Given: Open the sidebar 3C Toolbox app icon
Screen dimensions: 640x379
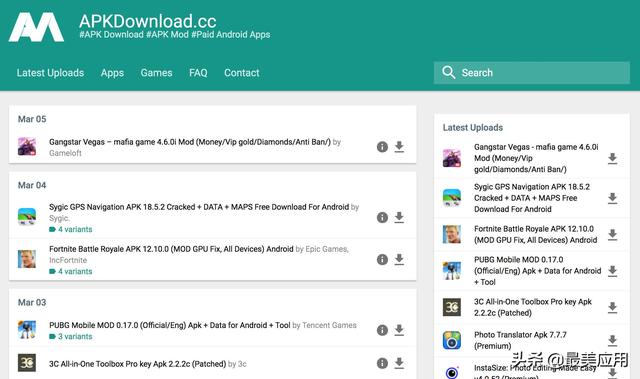Looking at the screenshot, I should (x=452, y=307).
